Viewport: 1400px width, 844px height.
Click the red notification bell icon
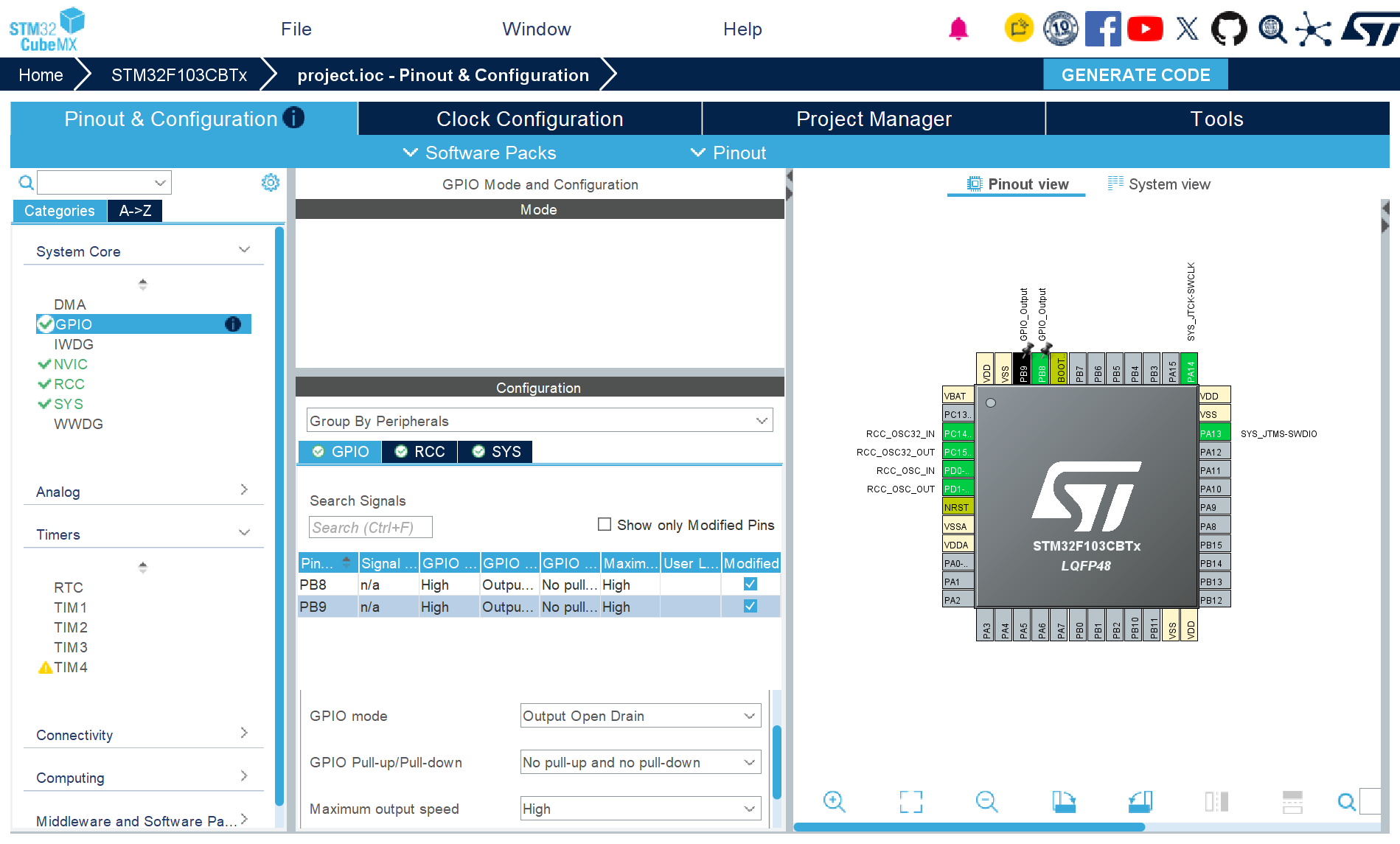958,29
